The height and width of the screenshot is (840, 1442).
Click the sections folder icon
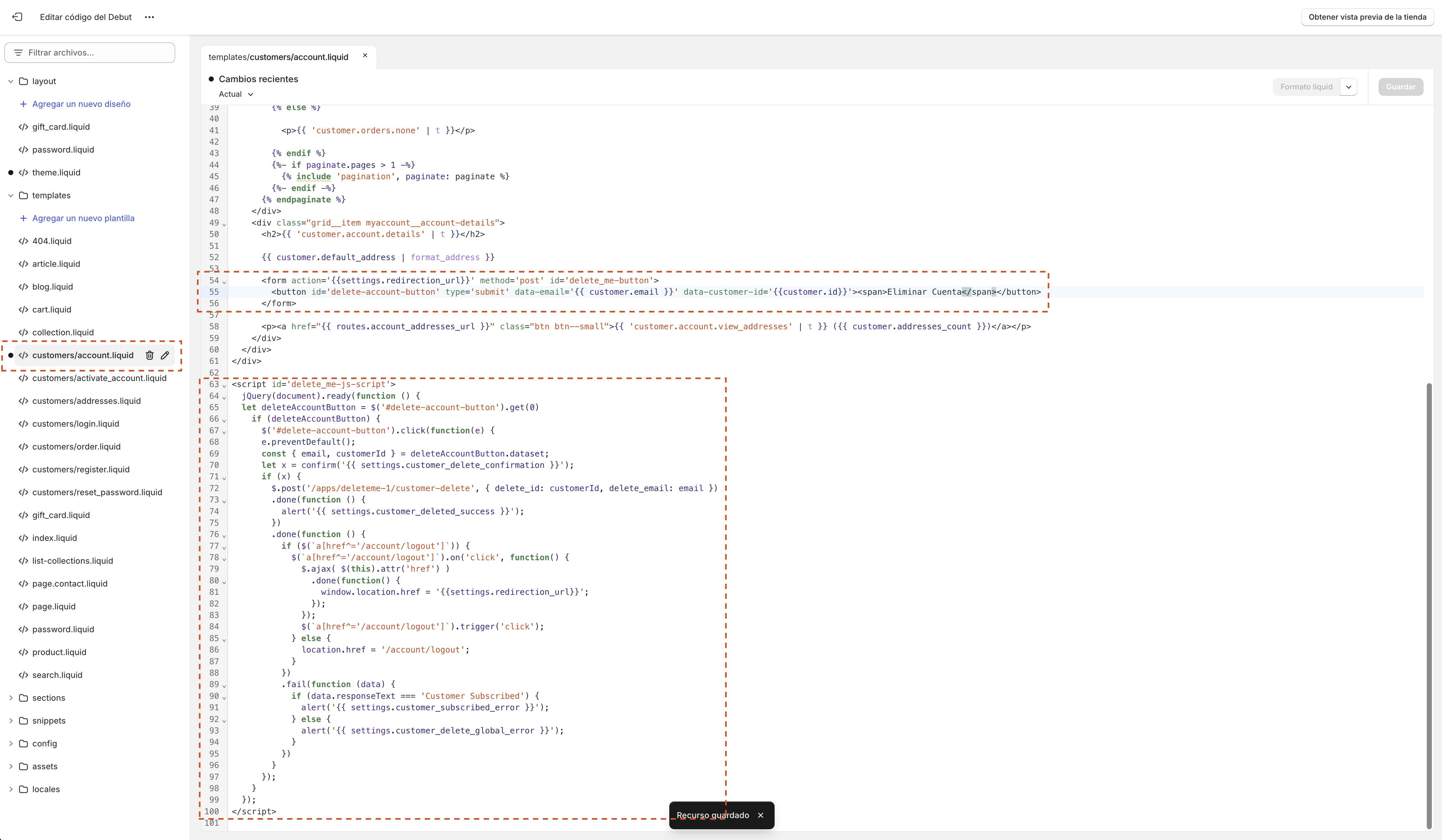pos(23,698)
